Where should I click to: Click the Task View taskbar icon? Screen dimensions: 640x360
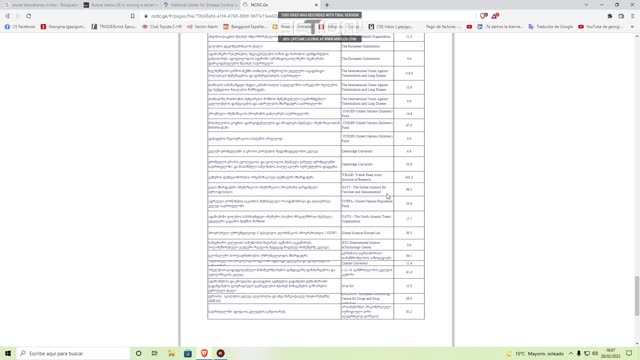(155, 353)
